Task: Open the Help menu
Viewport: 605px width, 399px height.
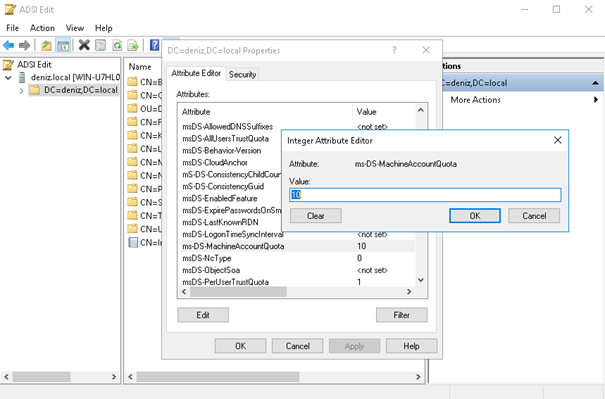Action: 103,28
